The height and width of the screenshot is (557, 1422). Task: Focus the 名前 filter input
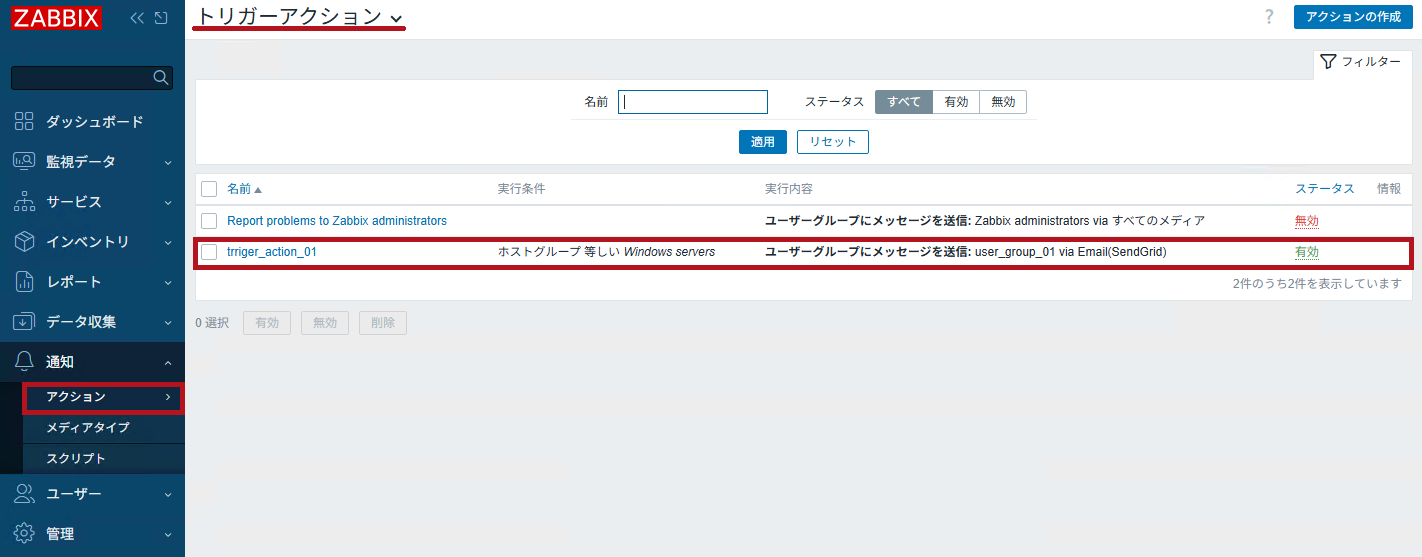pos(693,102)
